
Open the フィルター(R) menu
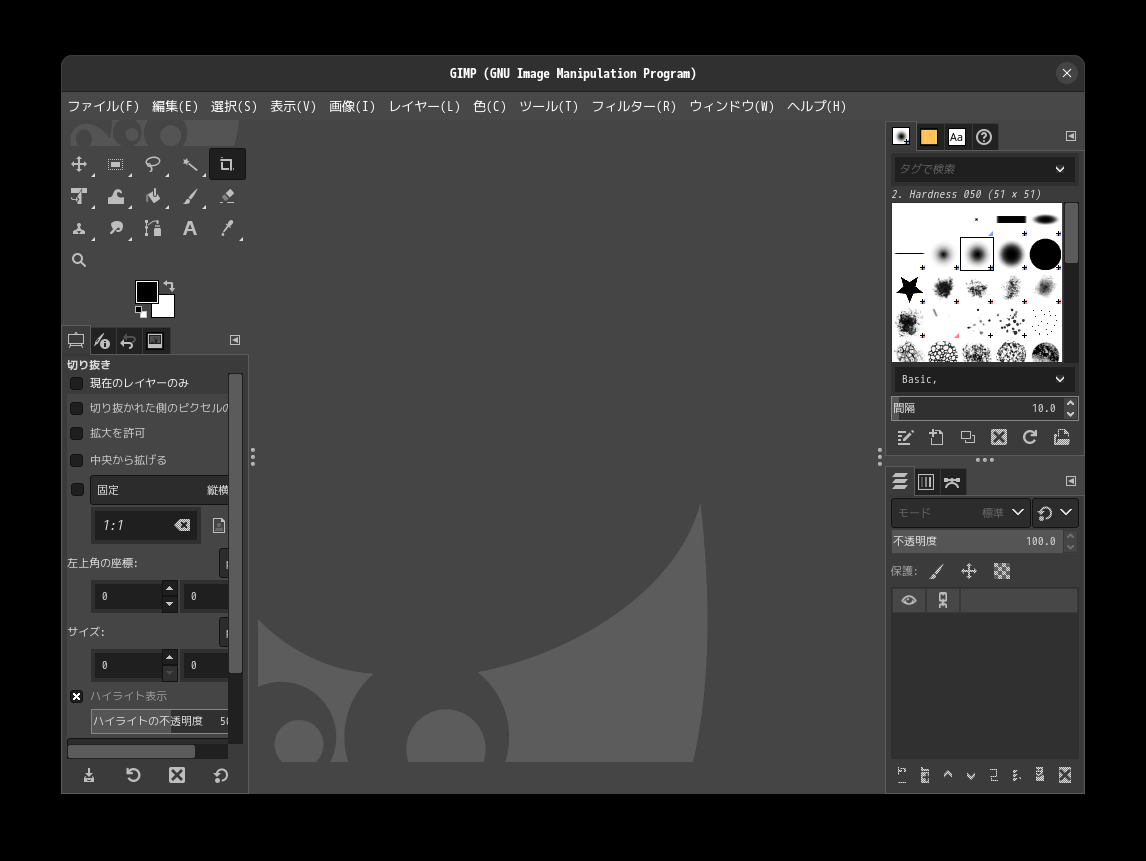click(633, 106)
